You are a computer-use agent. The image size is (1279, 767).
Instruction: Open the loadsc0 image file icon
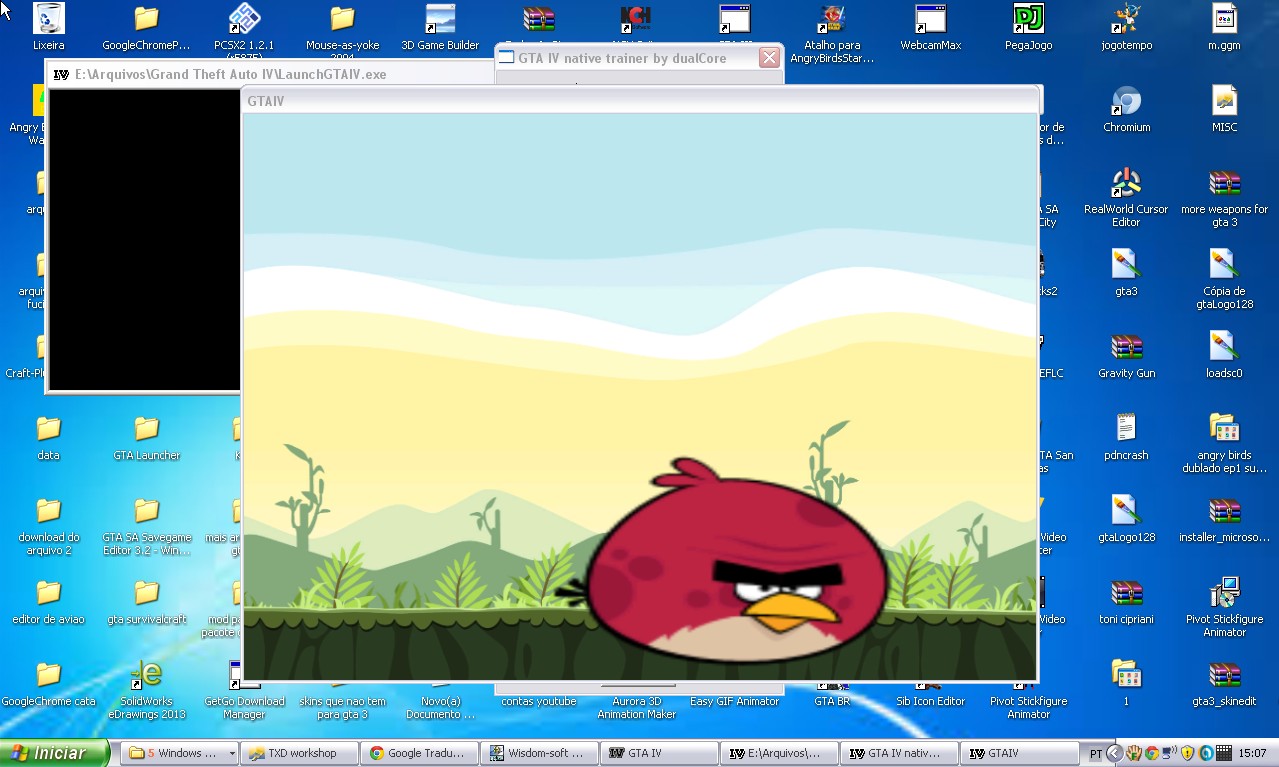[x=1224, y=347]
